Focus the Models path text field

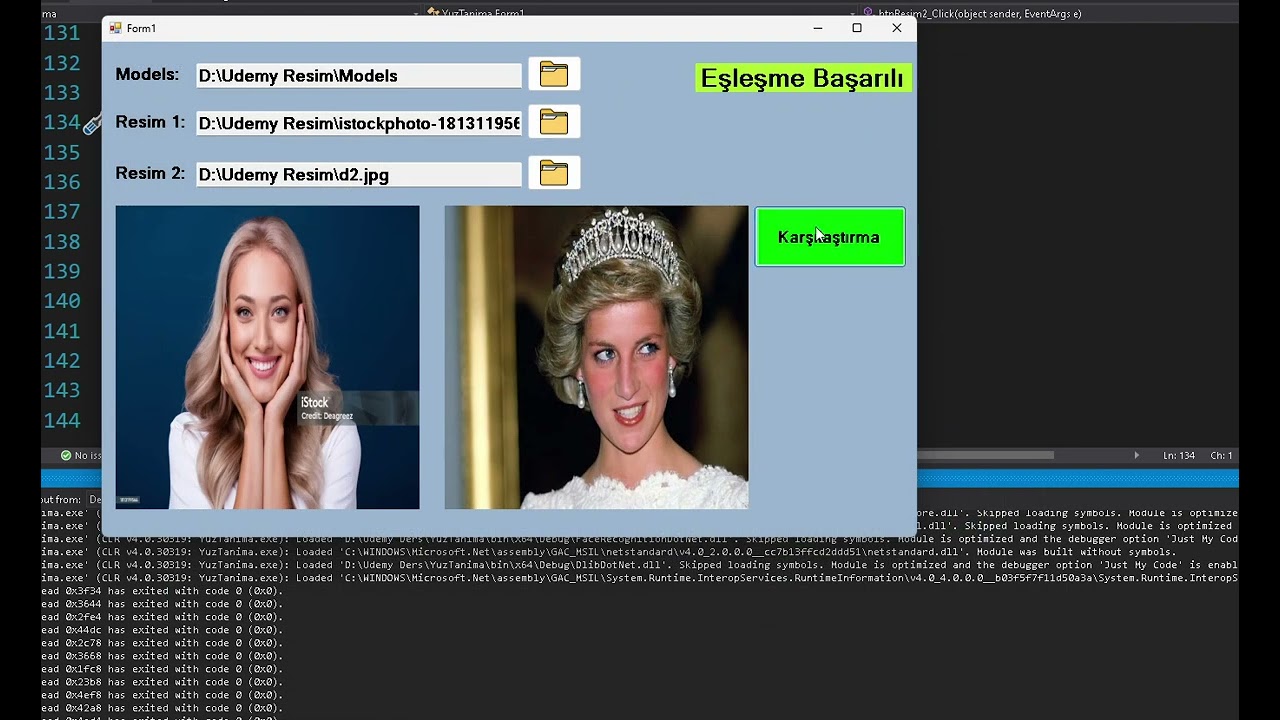tap(359, 76)
